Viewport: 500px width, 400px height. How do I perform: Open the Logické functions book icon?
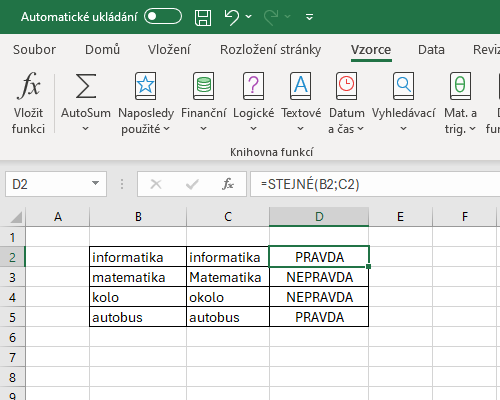click(253, 86)
